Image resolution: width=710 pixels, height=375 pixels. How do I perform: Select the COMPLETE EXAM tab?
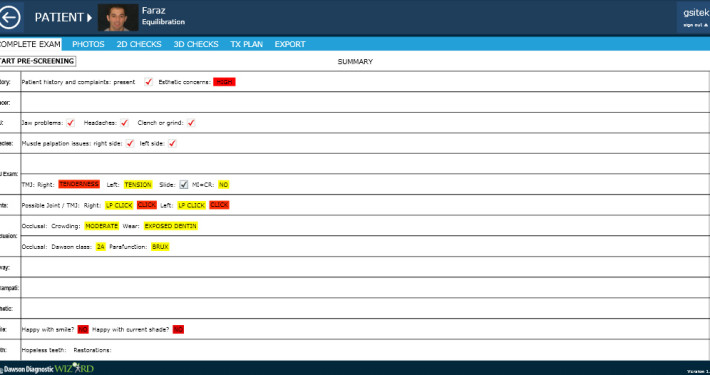[30, 44]
